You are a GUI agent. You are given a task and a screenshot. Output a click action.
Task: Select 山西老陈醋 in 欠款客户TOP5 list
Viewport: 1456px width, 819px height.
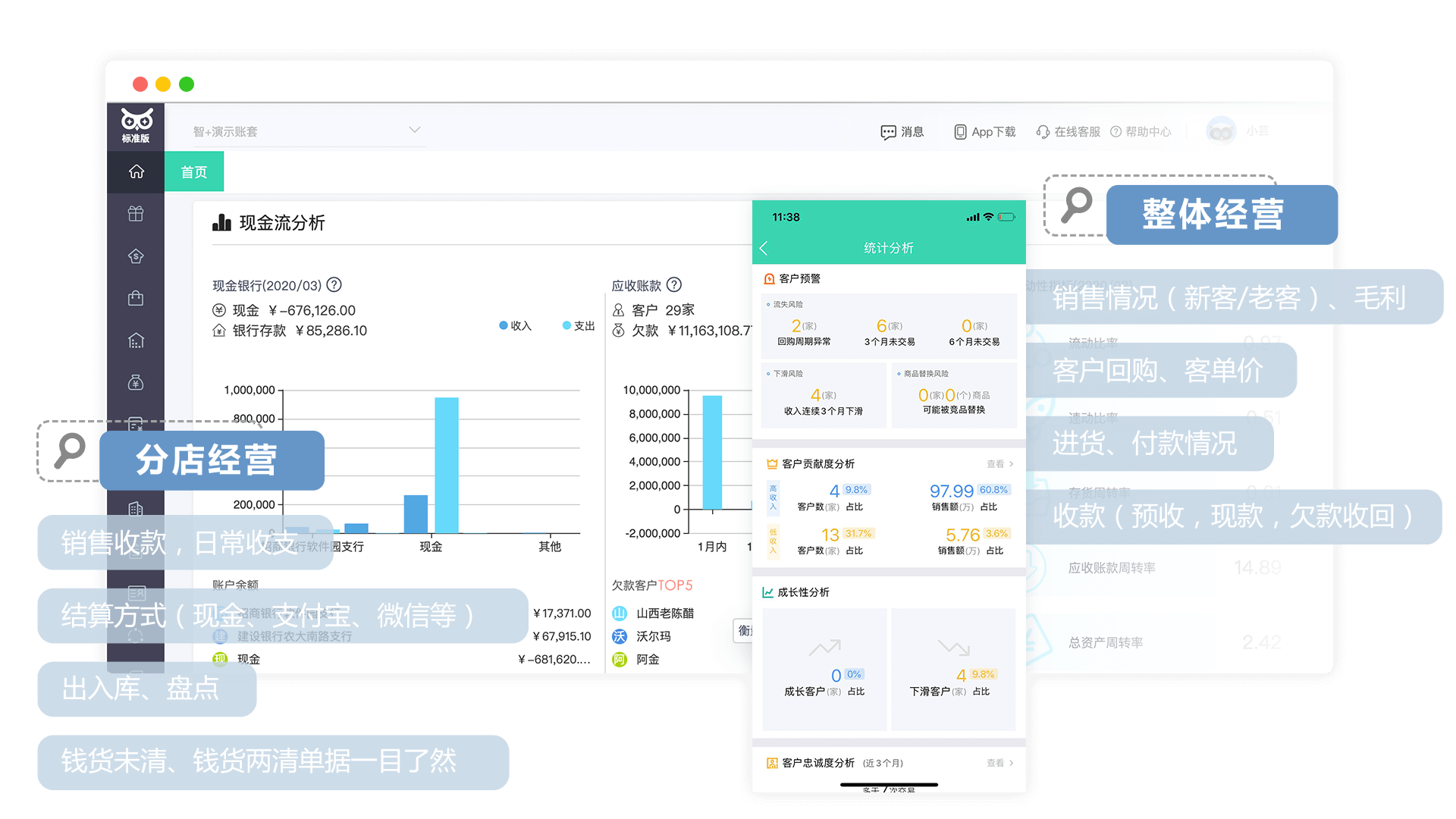tap(664, 613)
